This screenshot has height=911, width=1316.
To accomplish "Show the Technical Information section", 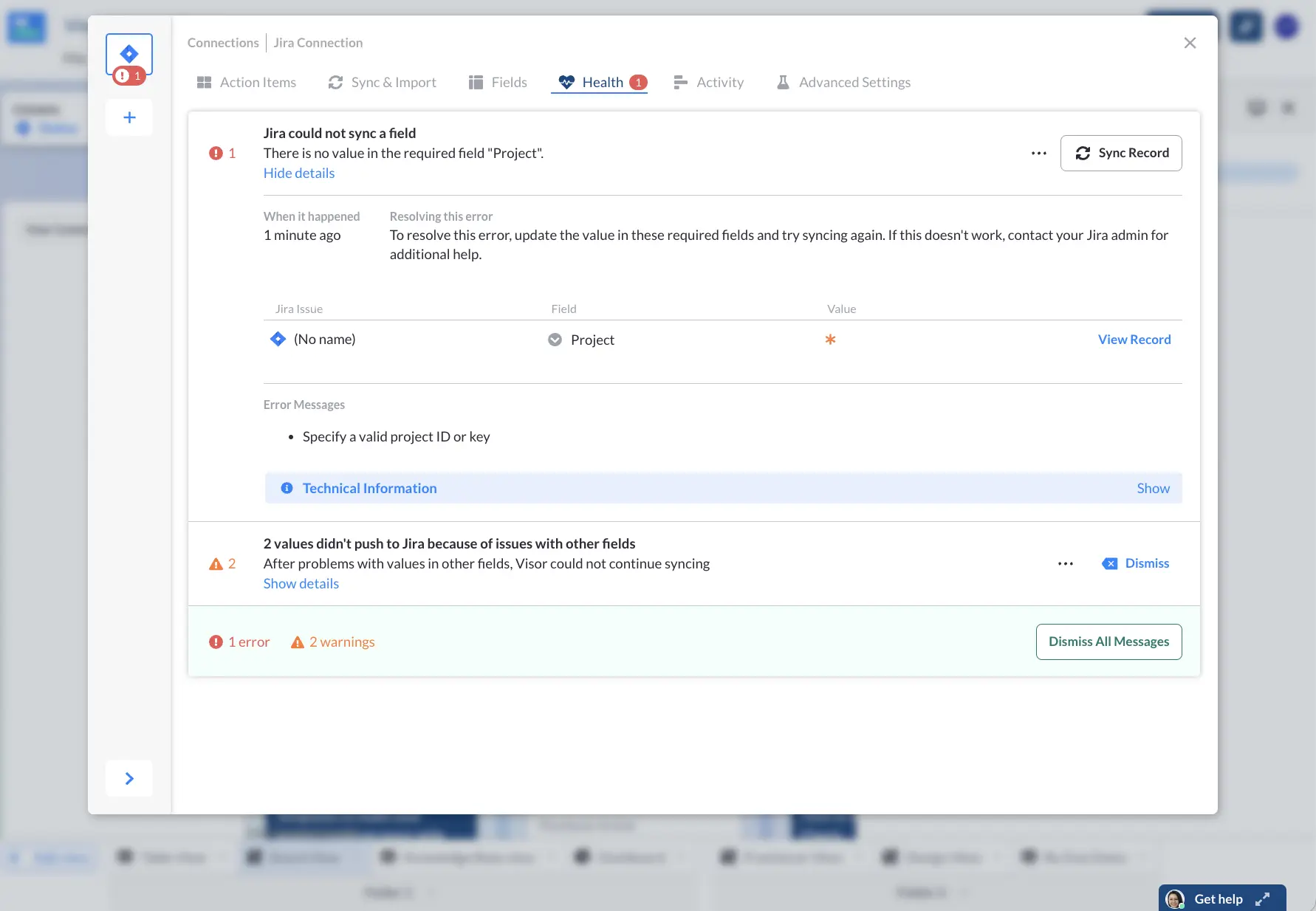I will click(x=1153, y=488).
